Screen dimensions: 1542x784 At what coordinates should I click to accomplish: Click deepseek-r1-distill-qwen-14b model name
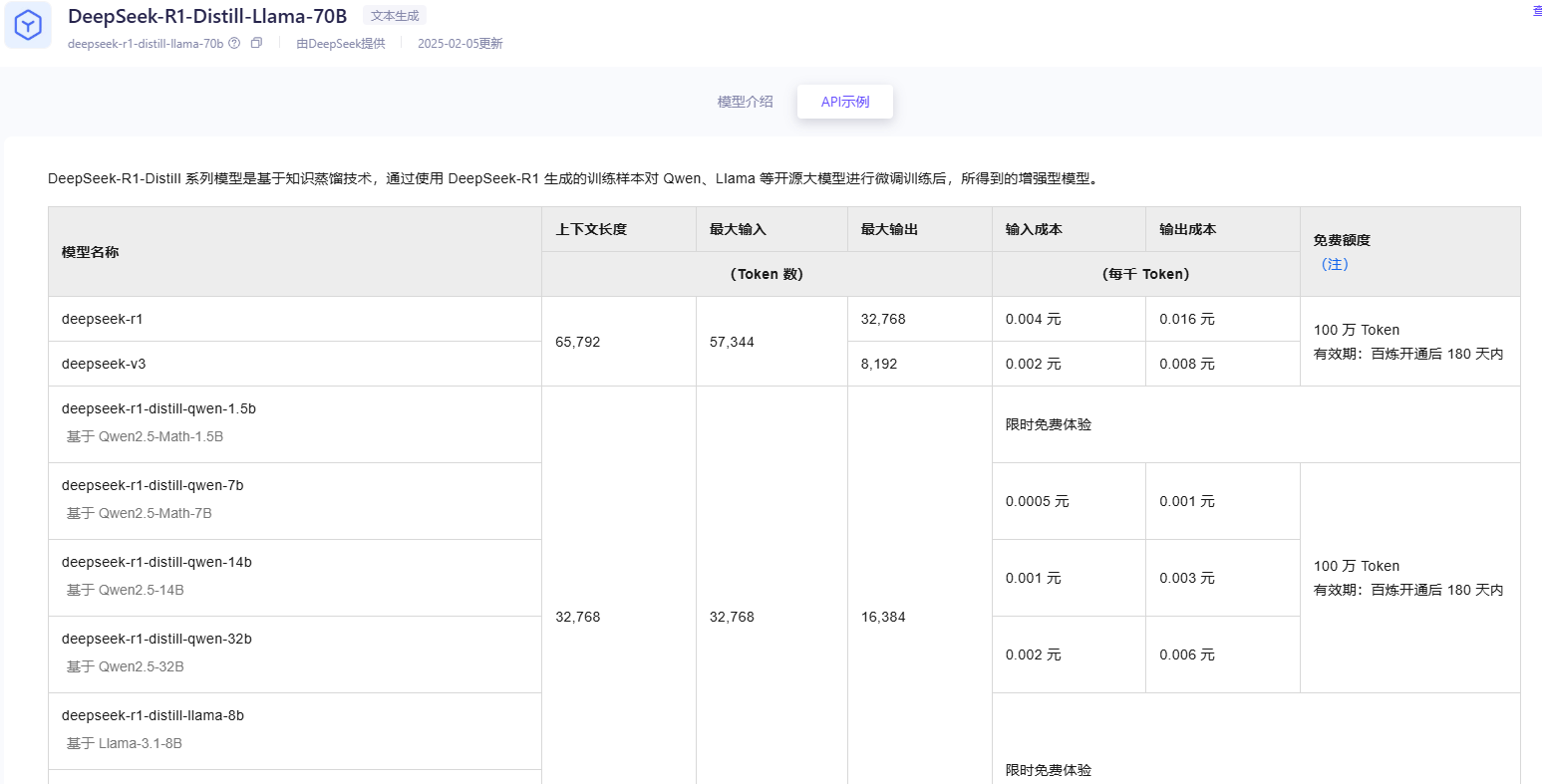(x=156, y=562)
